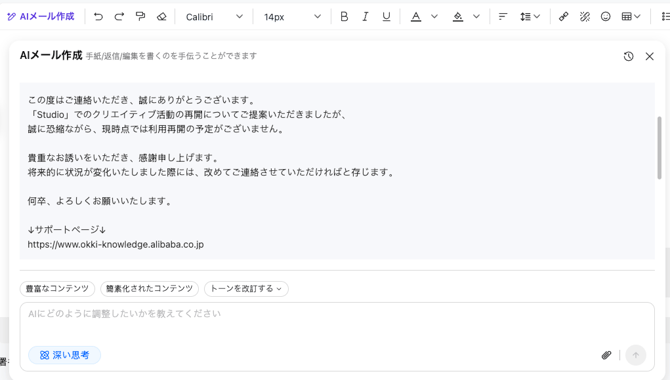Image resolution: width=670 pixels, height=380 pixels.
Task: Open the トーンを改訂する dropdown
Action: tap(246, 289)
